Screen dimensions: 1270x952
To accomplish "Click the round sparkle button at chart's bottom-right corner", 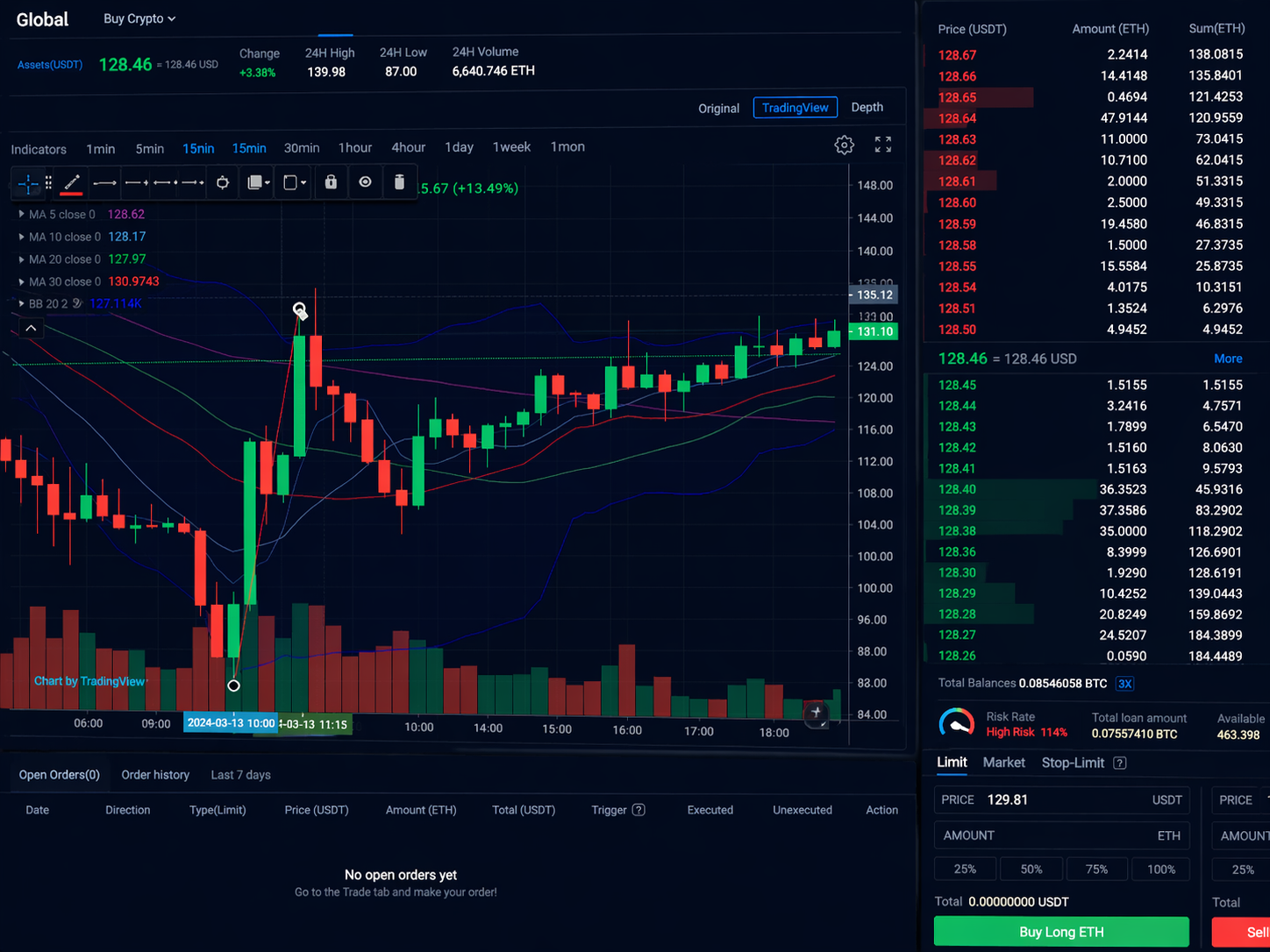I will [x=817, y=713].
